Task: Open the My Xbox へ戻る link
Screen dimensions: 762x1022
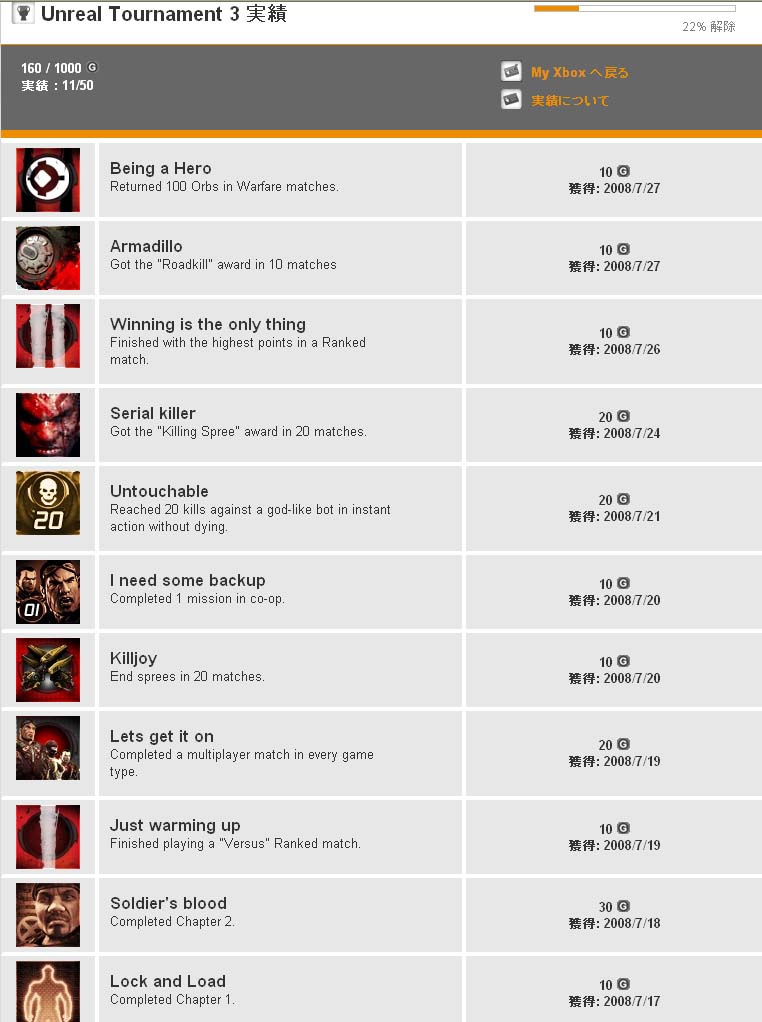Action: pos(579,72)
